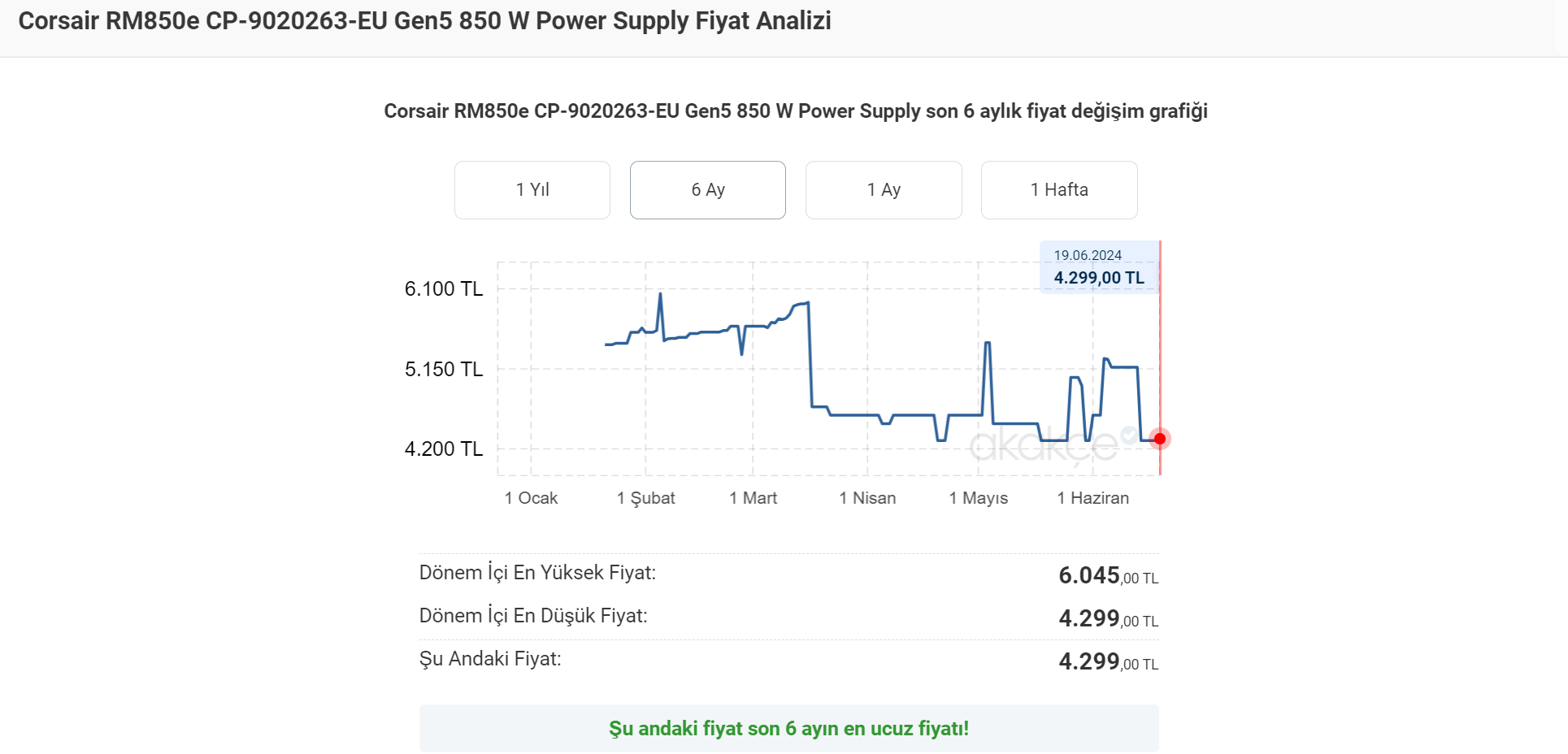Click the green cheapest-price banner
Image resolution: width=1568 pixels, height=754 pixels.
(788, 728)
